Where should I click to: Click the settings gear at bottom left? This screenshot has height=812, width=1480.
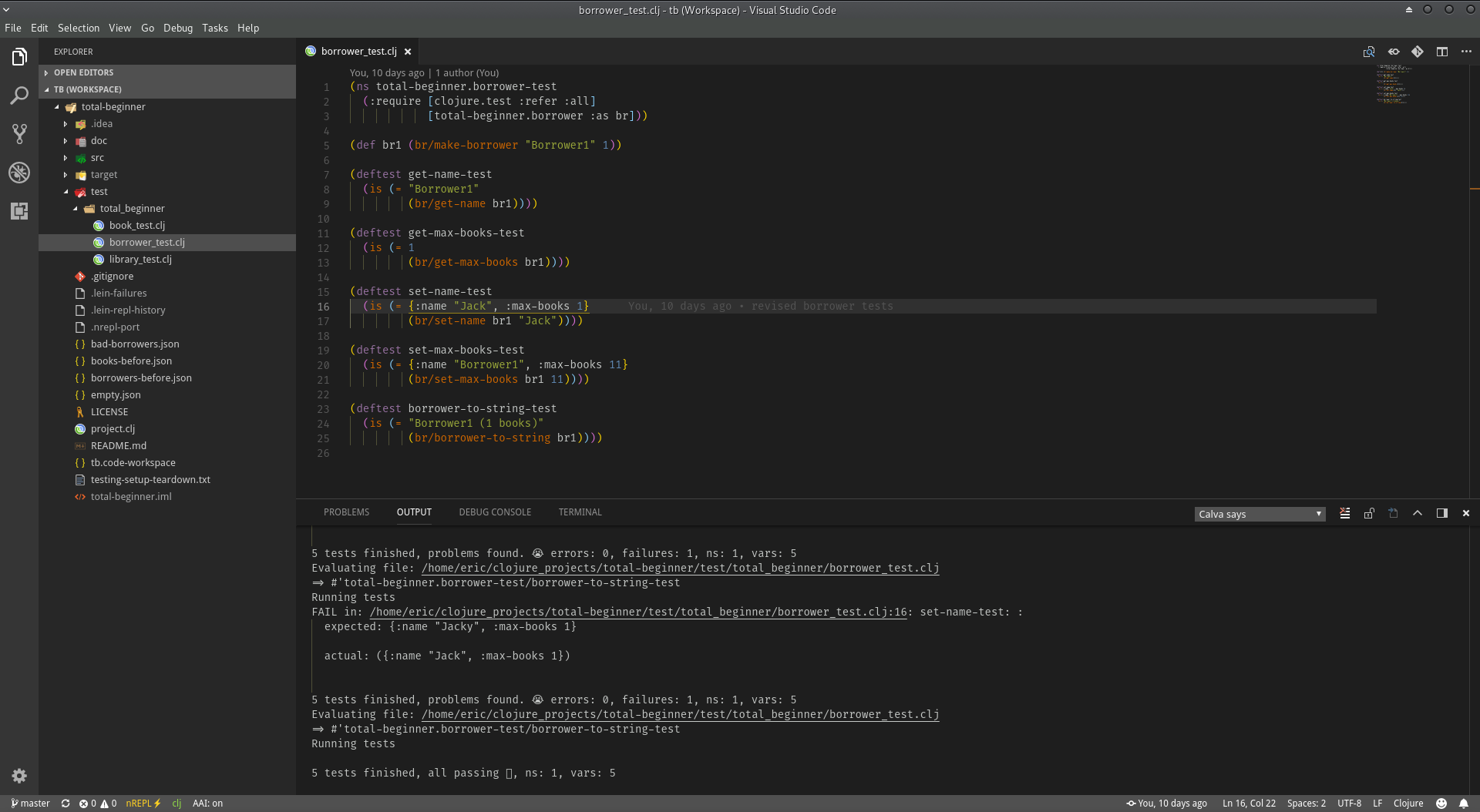[19, 776]
